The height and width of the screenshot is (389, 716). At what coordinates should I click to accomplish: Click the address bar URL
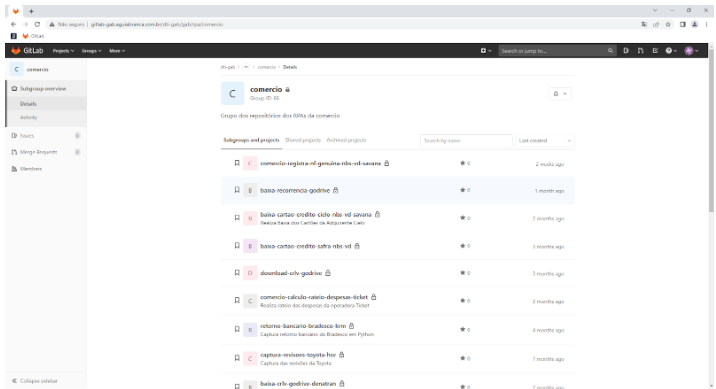(157, 24)
